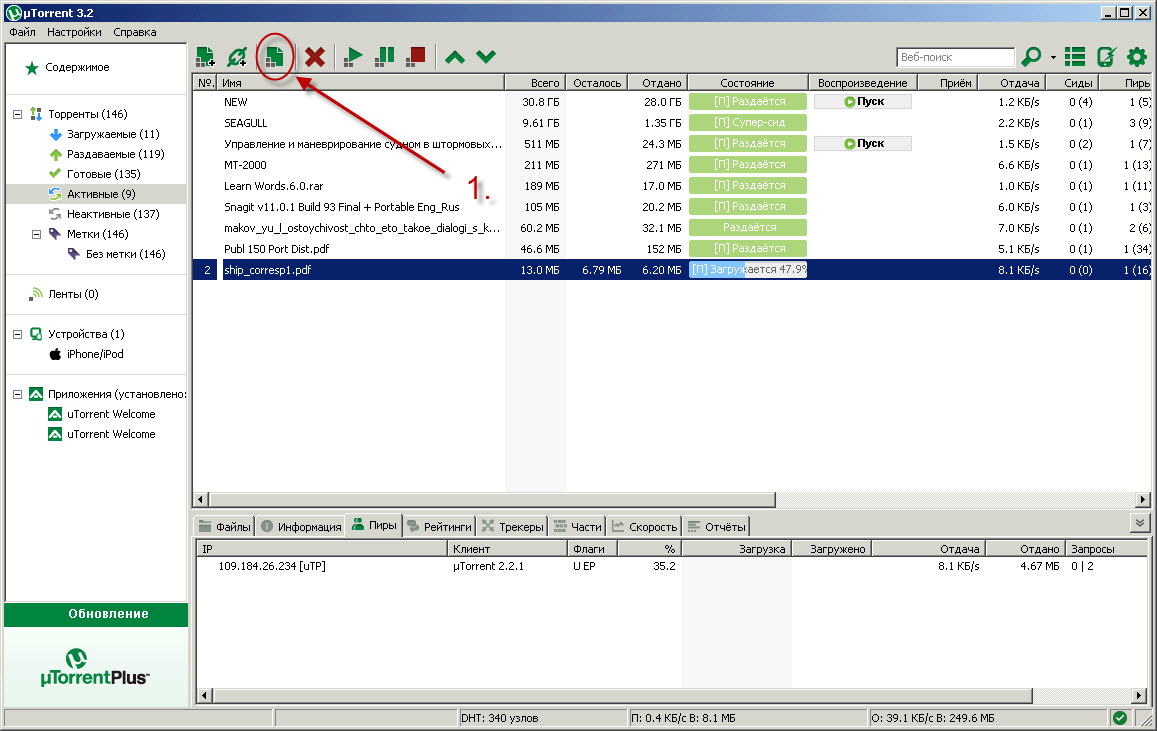Click the circled Create New Torrent icon
The image size is (1157, 731).
(273, 57)
